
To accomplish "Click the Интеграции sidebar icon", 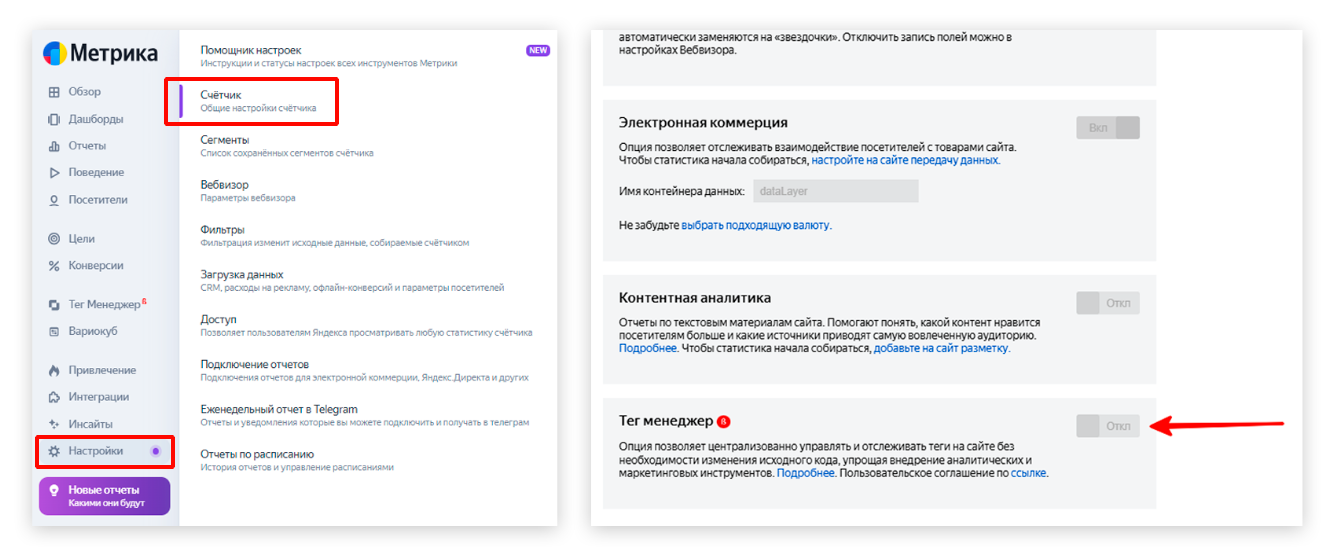I will pos(54,397).
